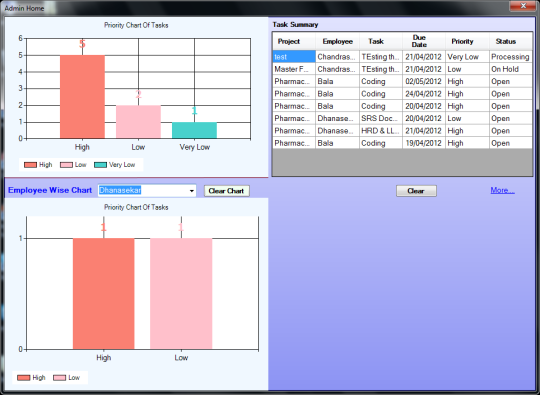Click the Task column header
This screenshot has width=540, height=395.
coord(381,41)
